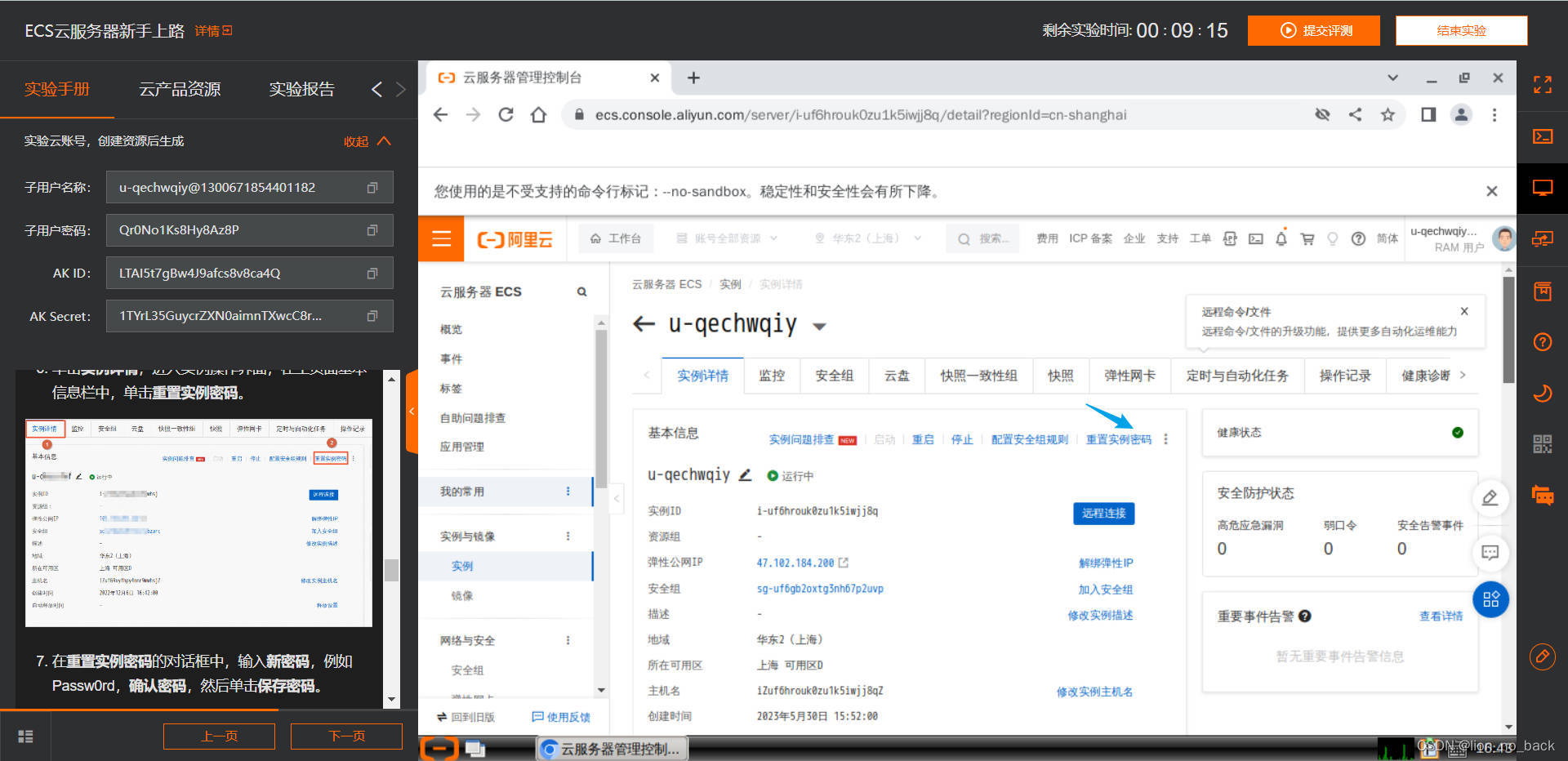Edit the instance name with the pencil icon

745,475
